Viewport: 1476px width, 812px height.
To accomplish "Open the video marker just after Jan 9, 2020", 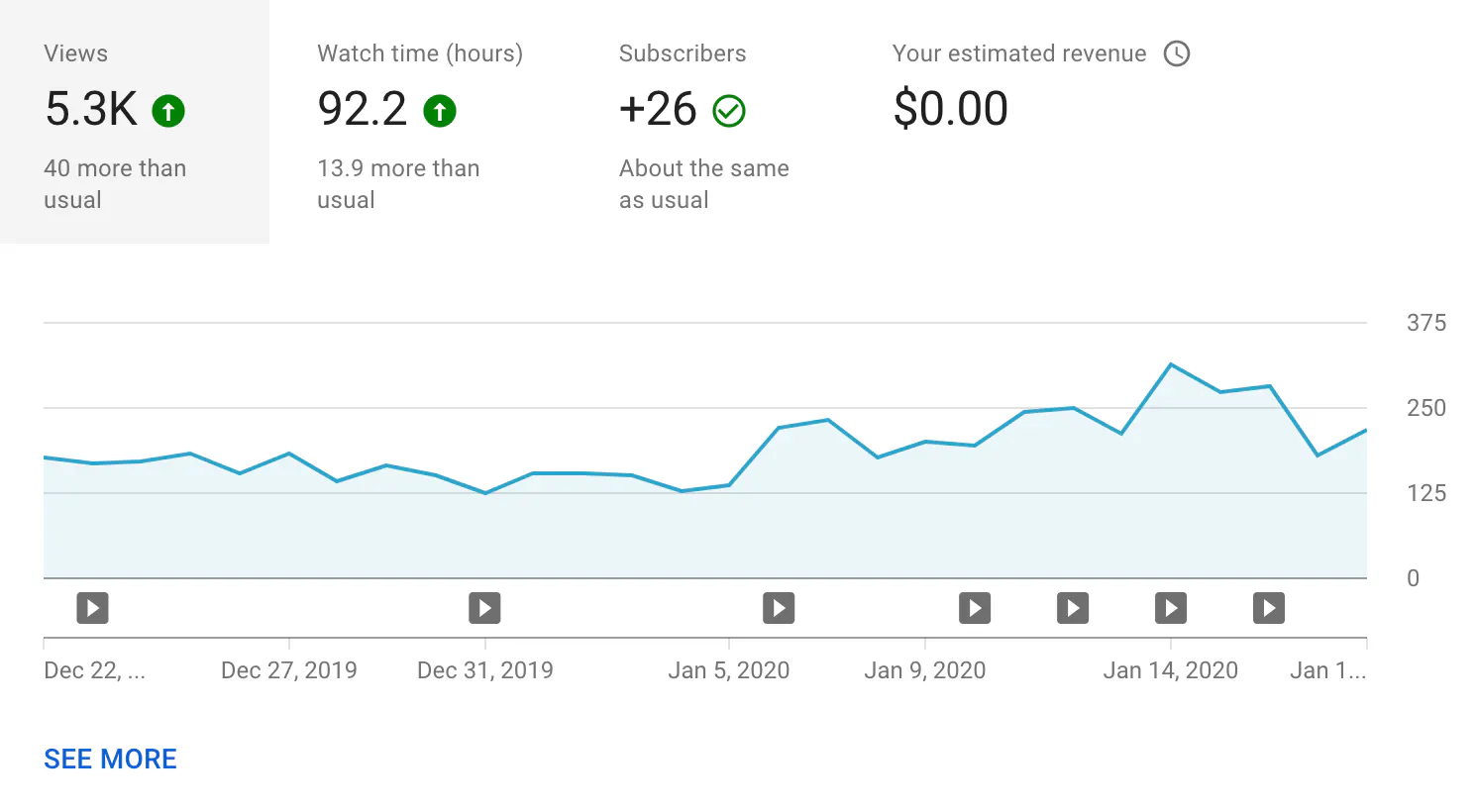I will [x=975, y=607].
